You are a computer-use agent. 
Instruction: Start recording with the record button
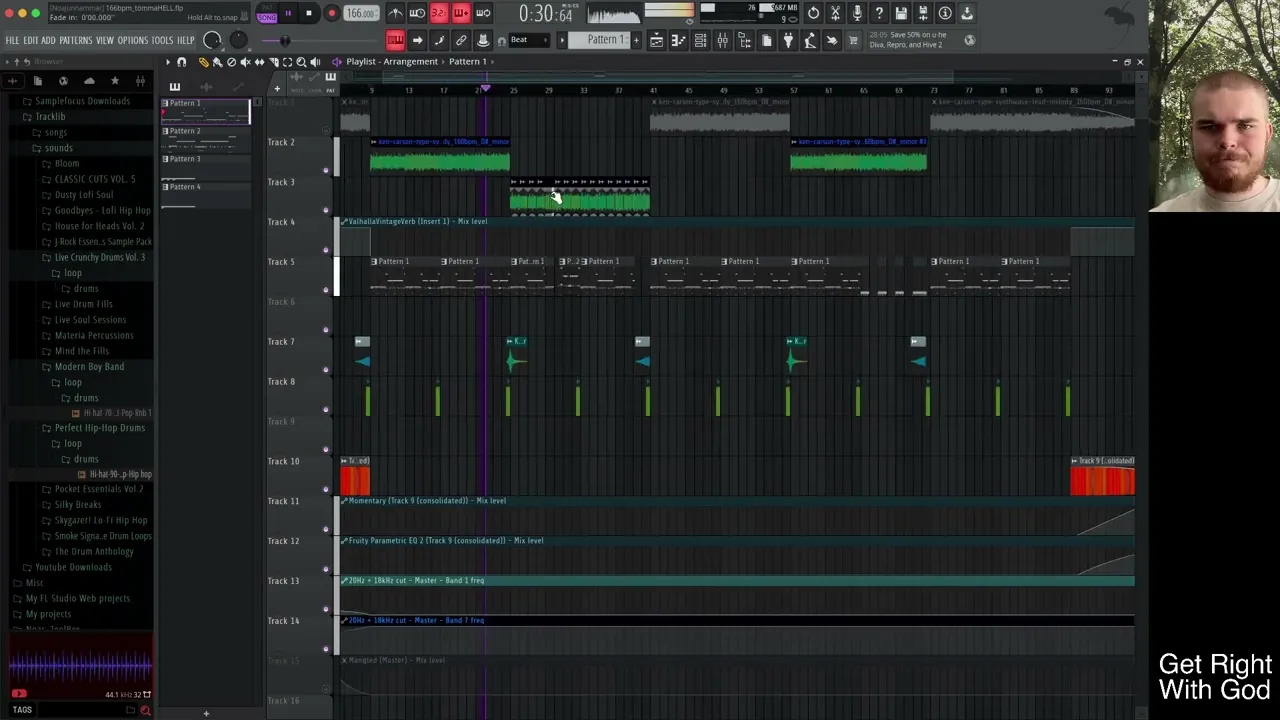pyautogui.click(x=332, y=14)
